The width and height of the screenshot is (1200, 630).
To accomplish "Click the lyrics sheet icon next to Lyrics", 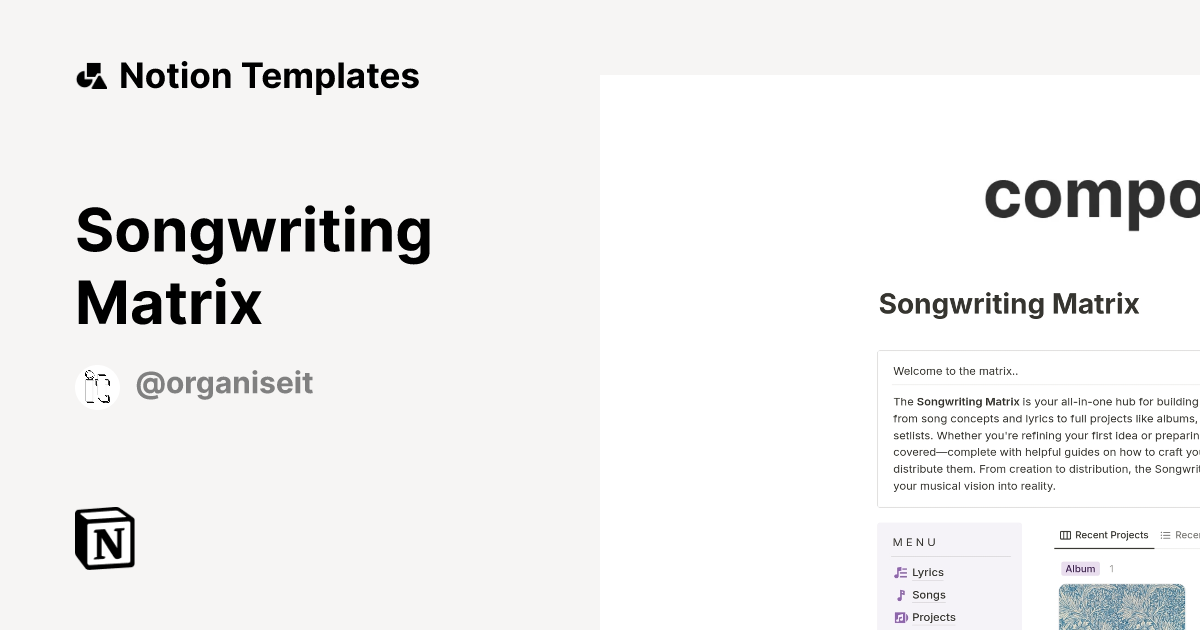I will click(899, 572).
